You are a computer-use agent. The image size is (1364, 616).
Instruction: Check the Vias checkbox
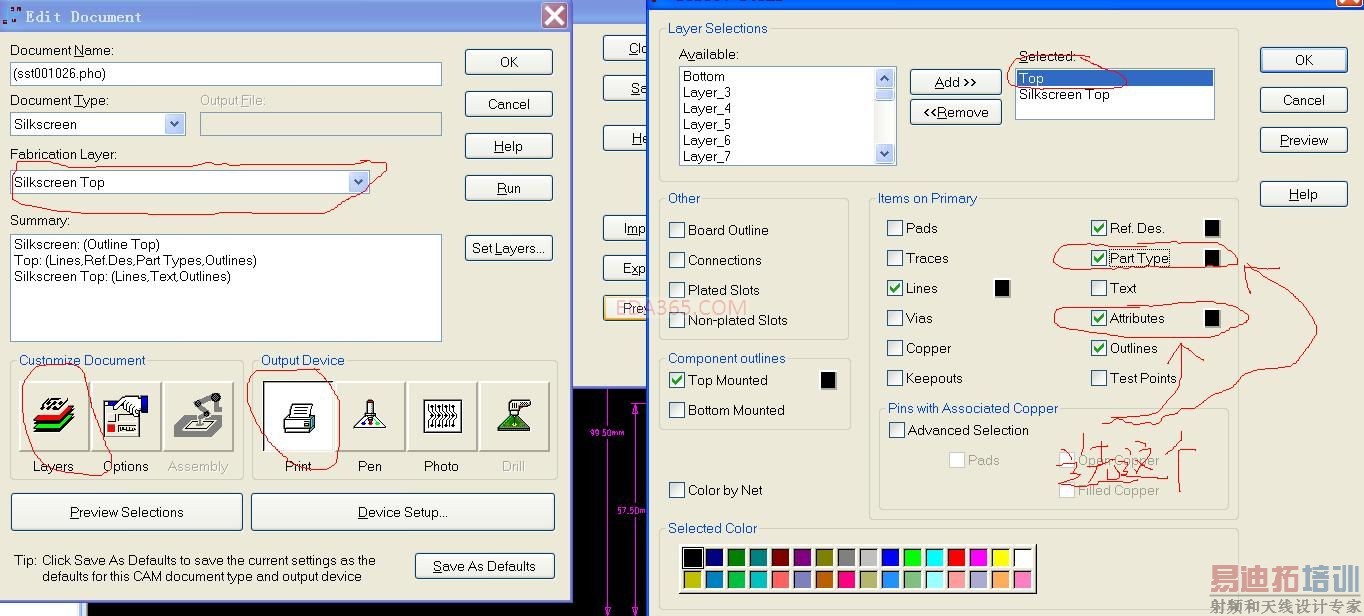[x=895, y=318]
